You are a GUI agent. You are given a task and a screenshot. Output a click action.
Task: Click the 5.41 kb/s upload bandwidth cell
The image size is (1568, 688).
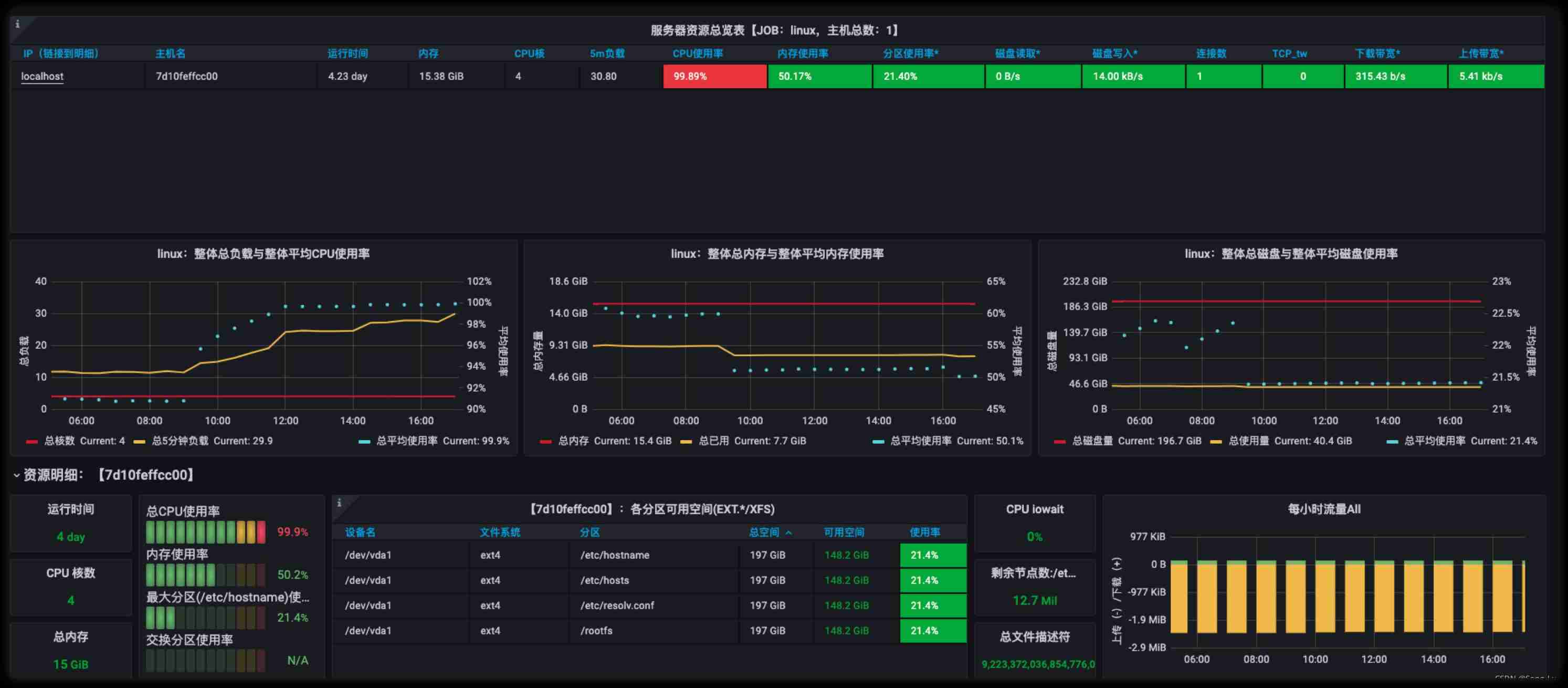[1496, 77]
